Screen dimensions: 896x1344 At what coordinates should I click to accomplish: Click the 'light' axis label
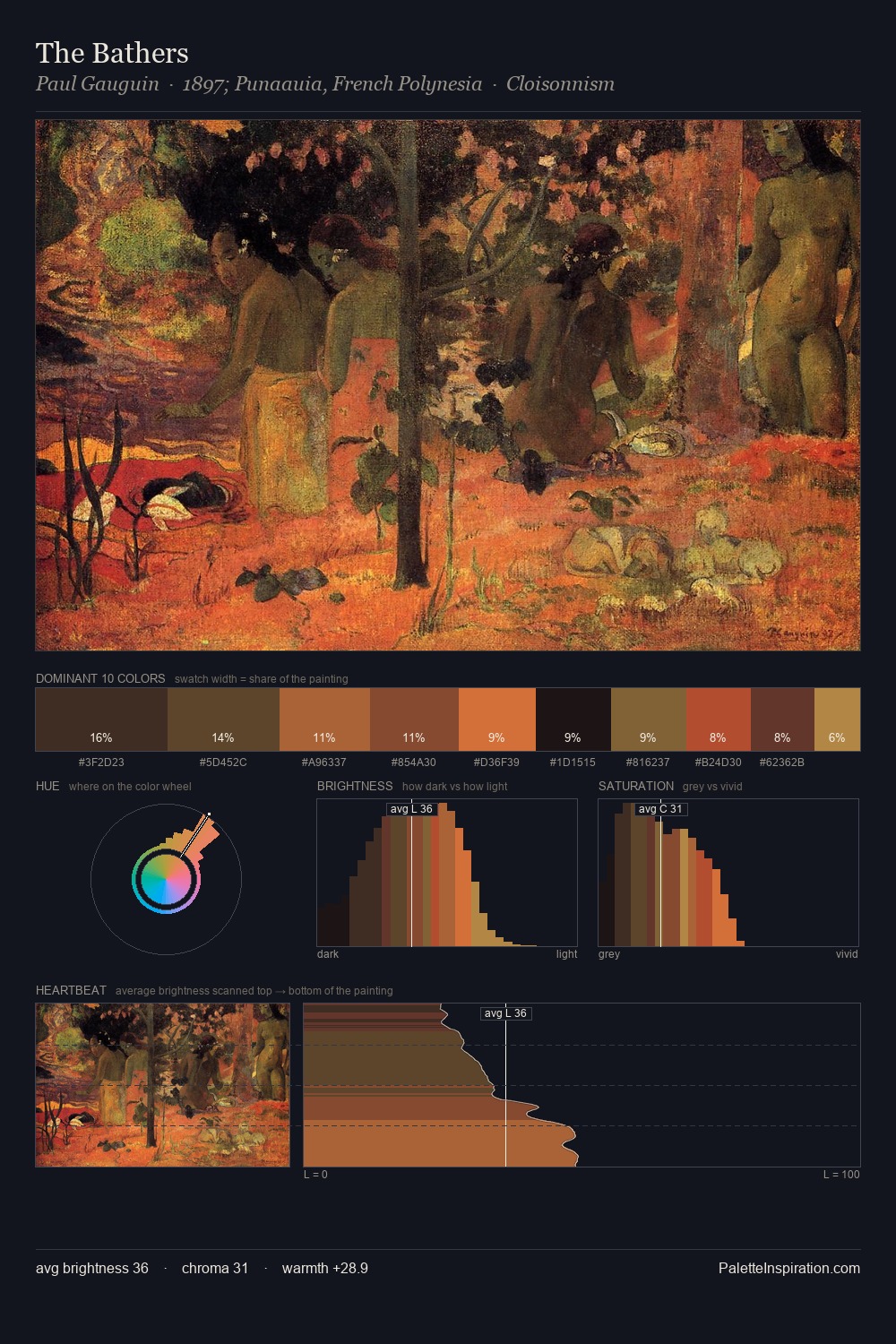(x=566, y=954)
